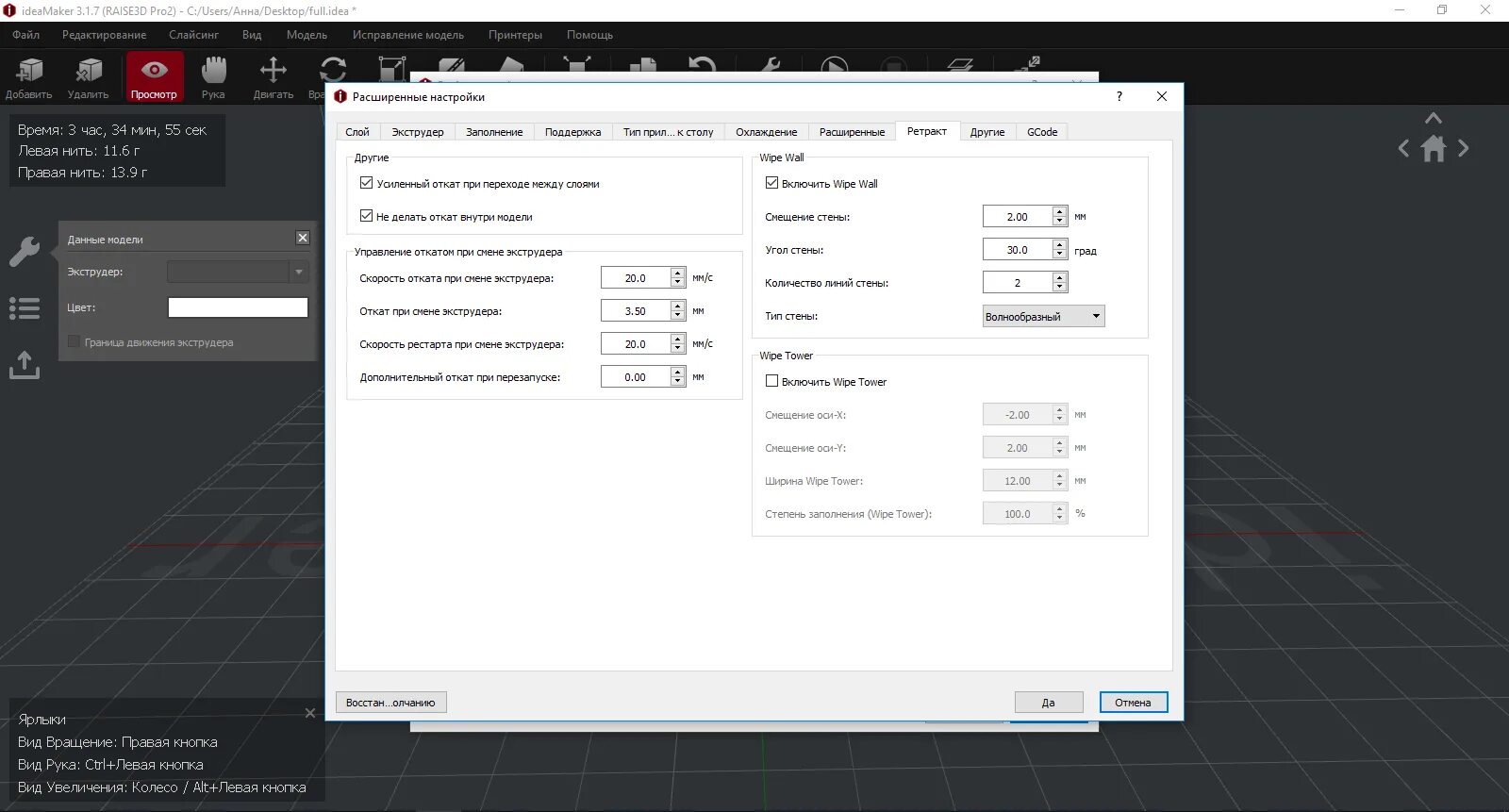This screenshot has width=1509, height=812.
Task: Open the Редактирование menu
Action: 104,35
